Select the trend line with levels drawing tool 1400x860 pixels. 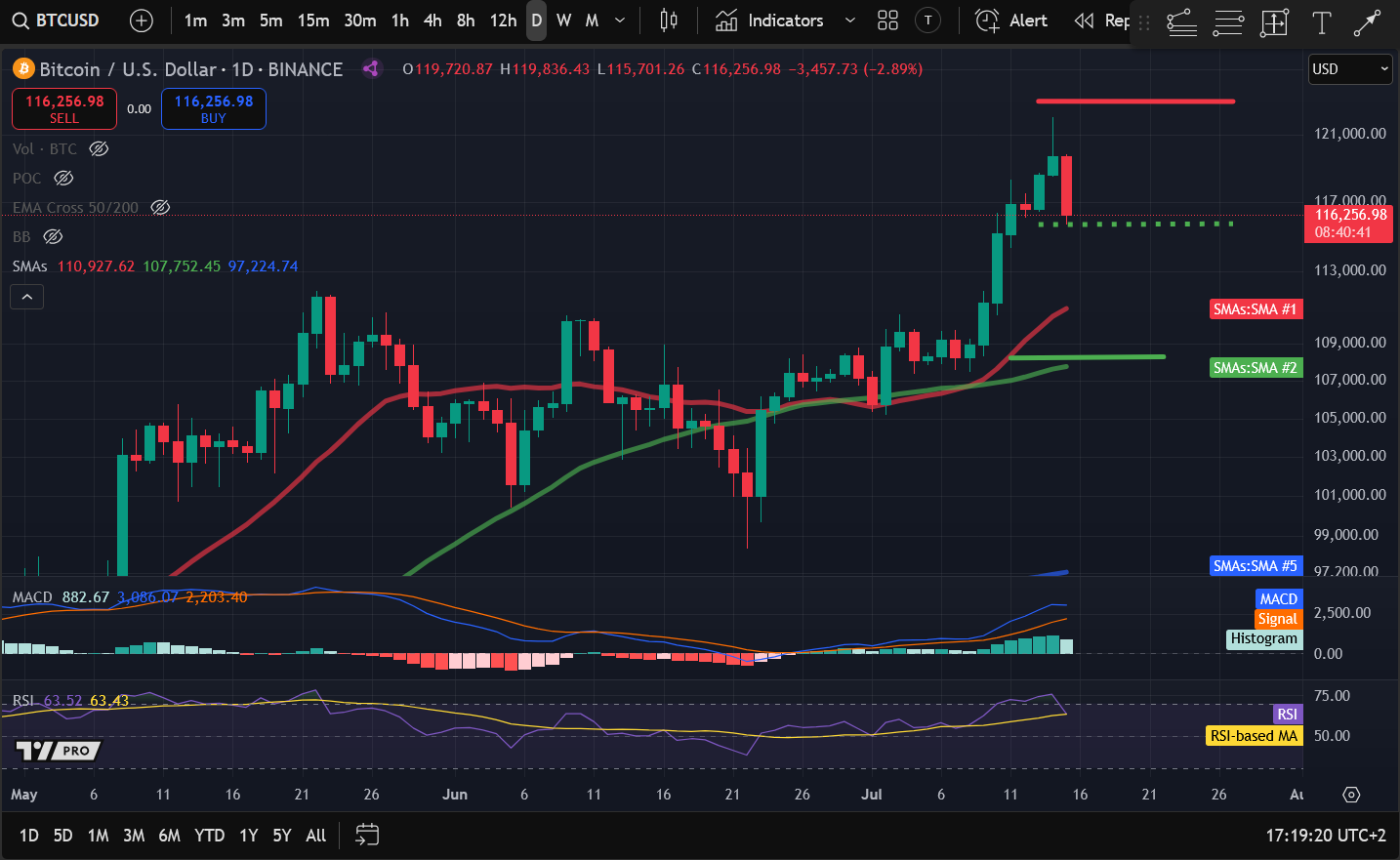(1181, 22)
